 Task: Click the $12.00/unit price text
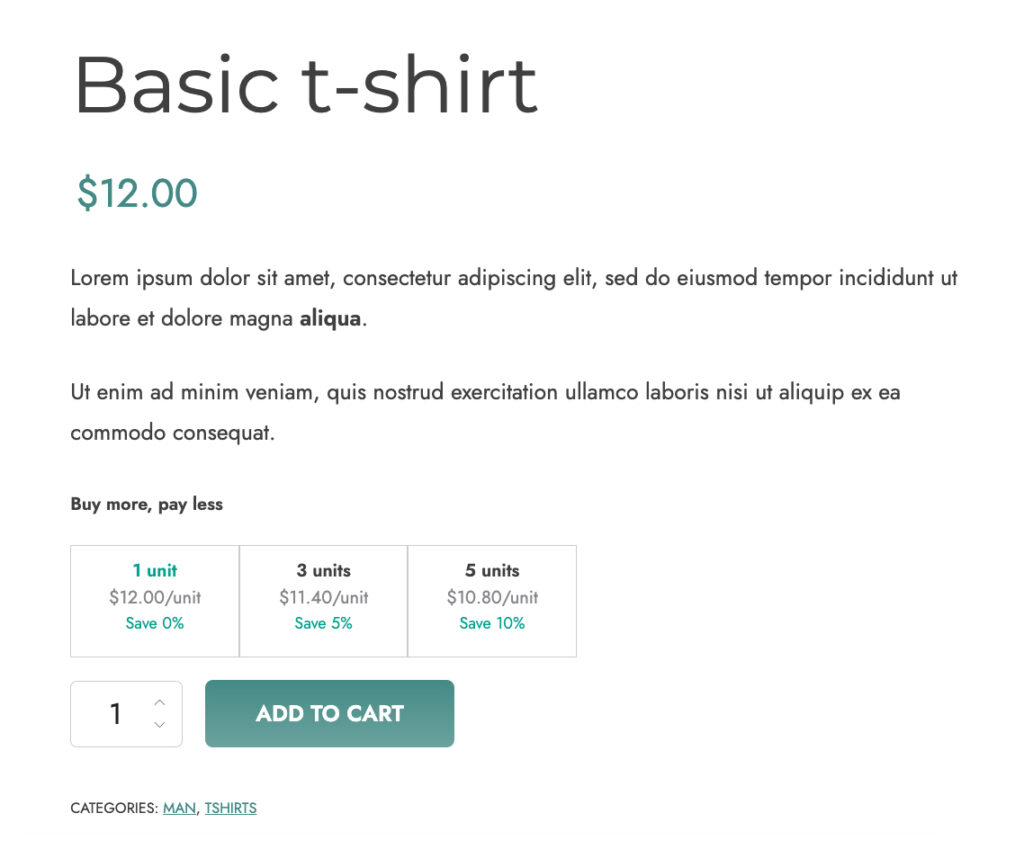[155, 597]
